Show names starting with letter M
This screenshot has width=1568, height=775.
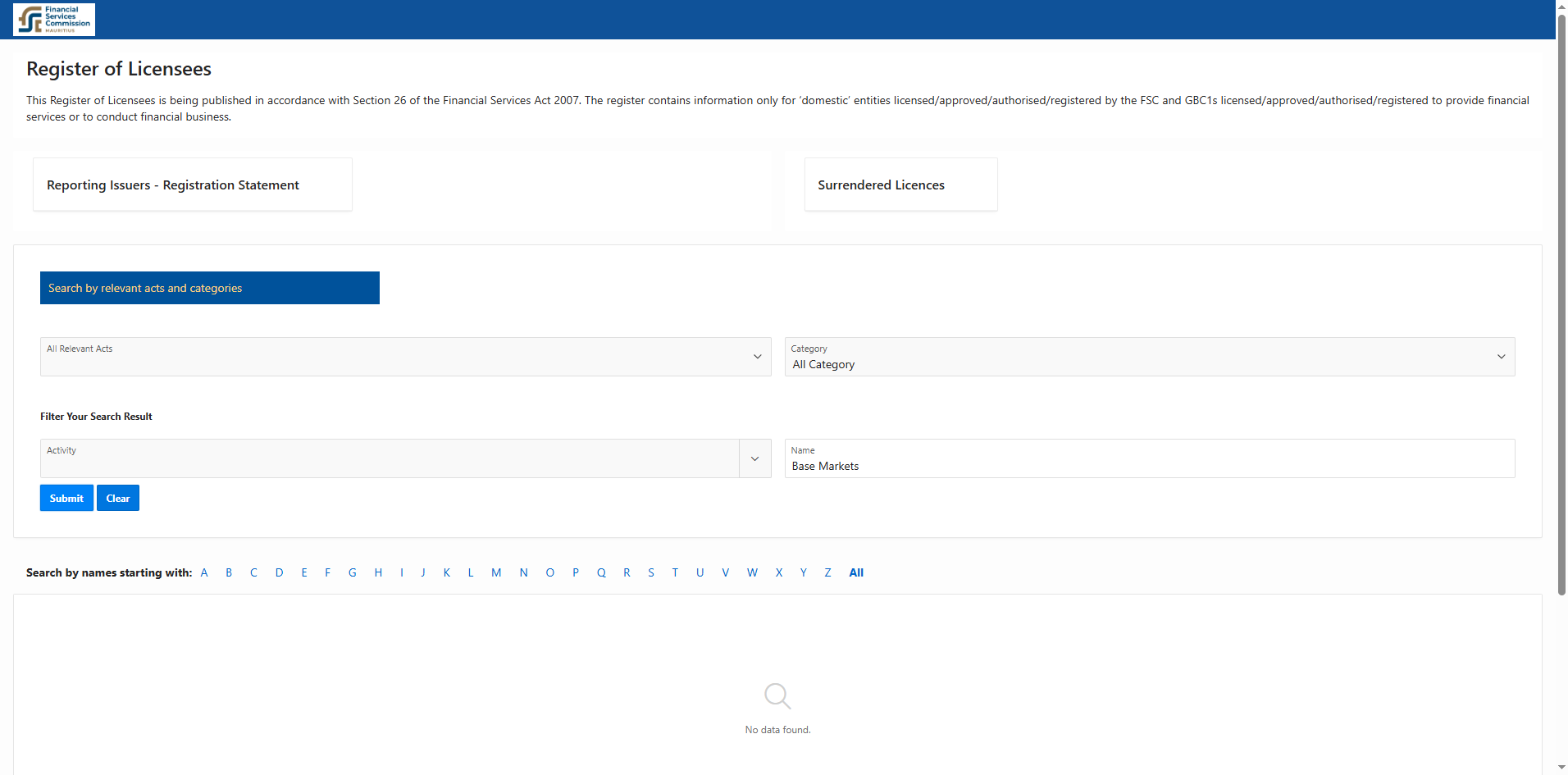[x=496, y=572]
